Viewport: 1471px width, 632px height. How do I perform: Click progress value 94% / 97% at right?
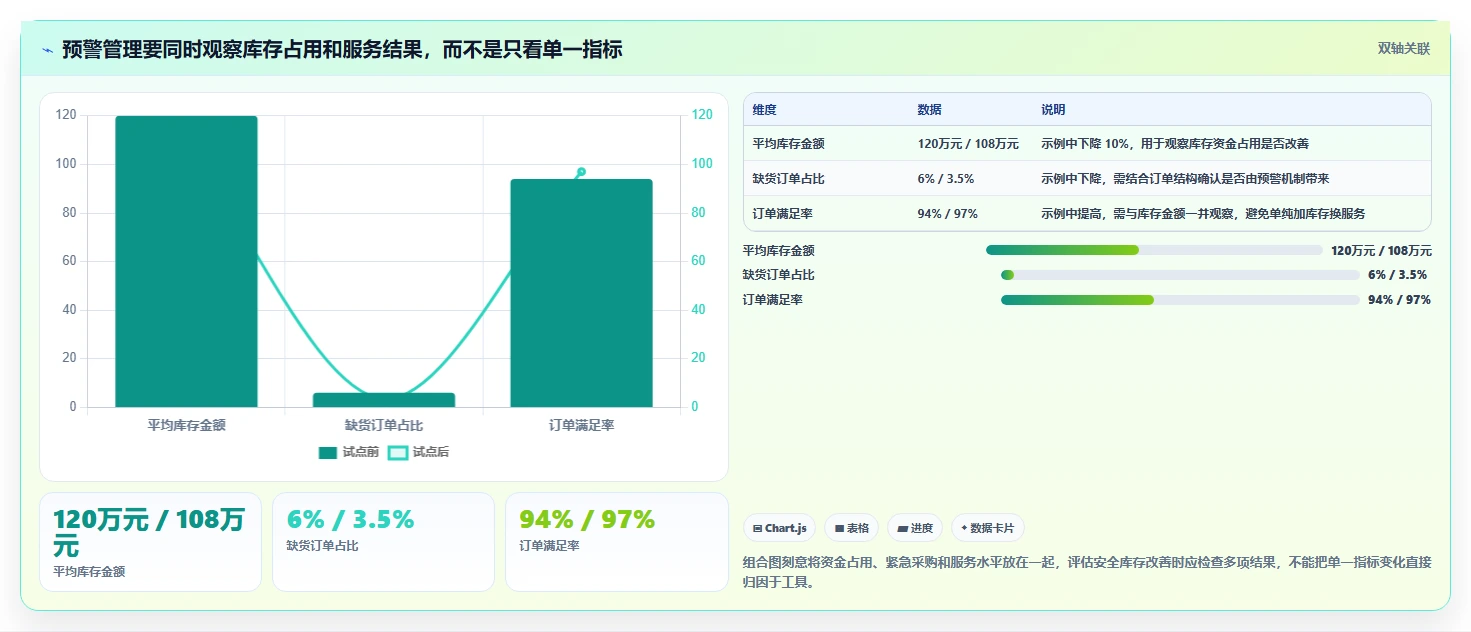pos(1399,300)
